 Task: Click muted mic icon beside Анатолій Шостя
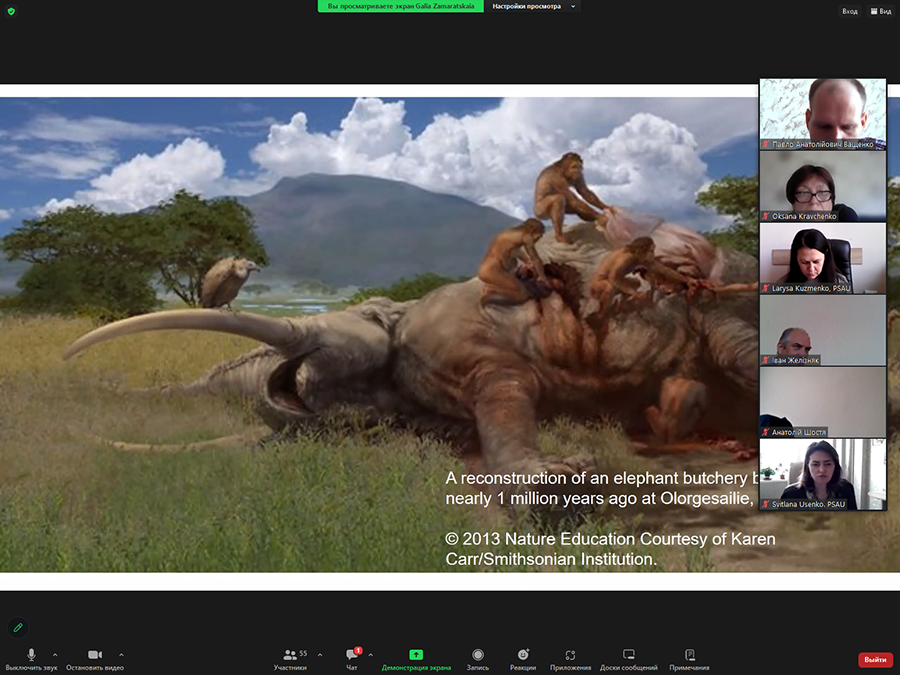(766, 432)
